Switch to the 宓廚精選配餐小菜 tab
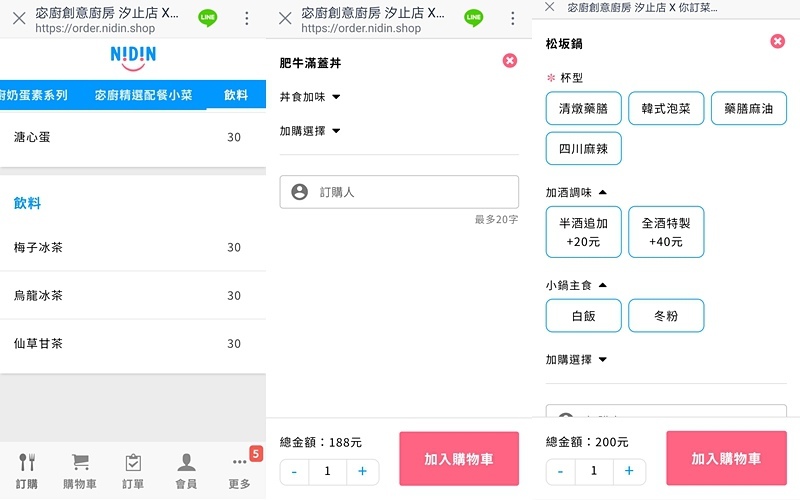 pyautogui.click(x=142, y=95)
